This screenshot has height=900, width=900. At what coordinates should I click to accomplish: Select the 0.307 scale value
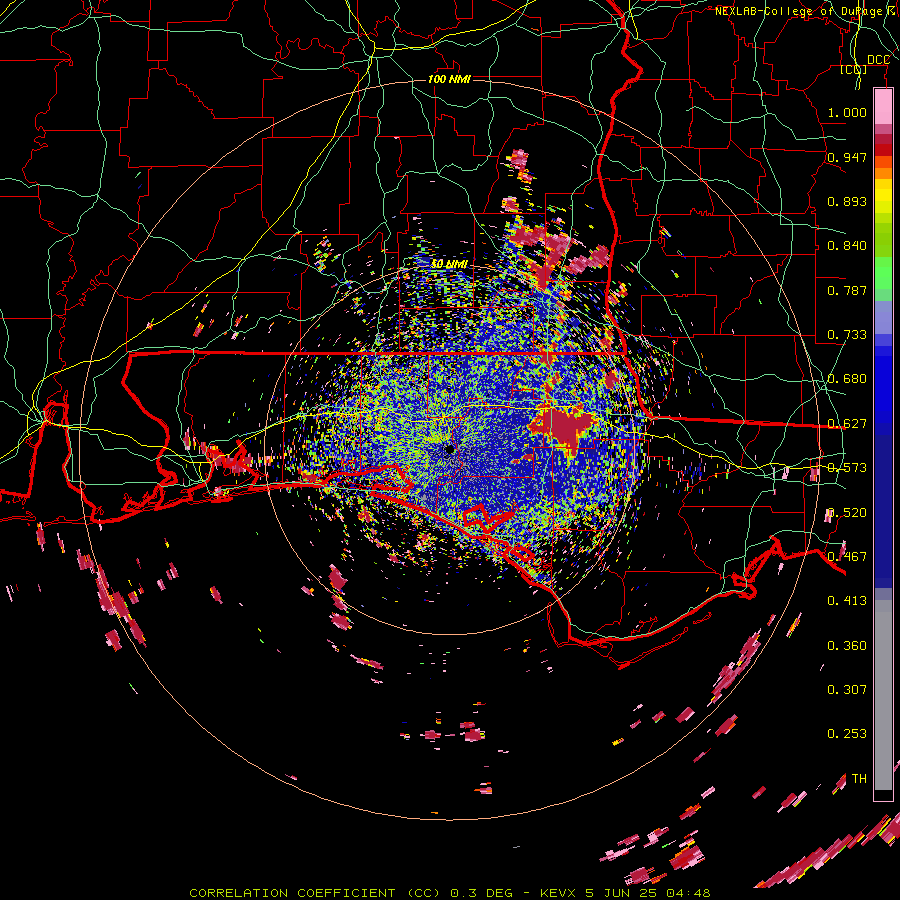pyautogui.click(x=847, y=689)
